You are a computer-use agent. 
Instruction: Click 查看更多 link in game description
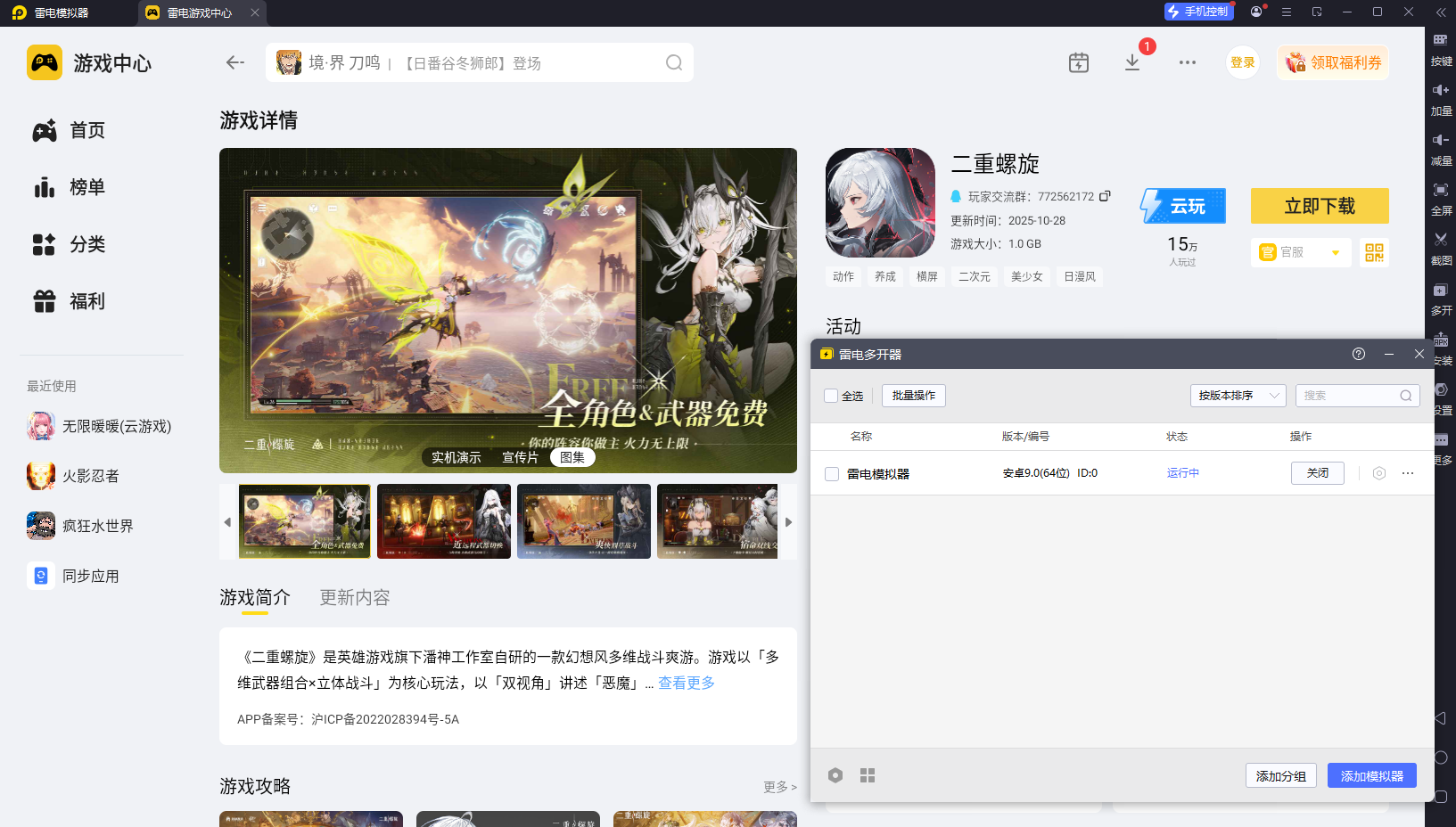coord(687,683)
